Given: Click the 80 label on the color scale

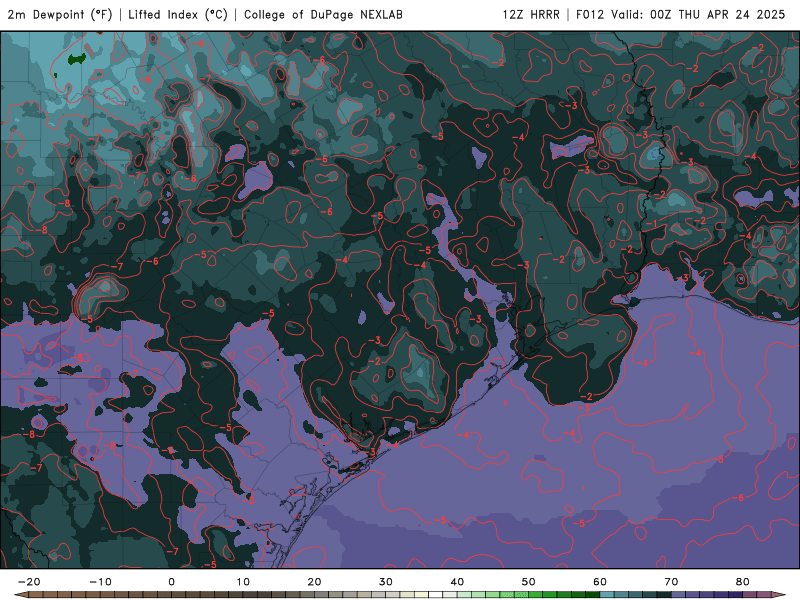Looking at the screenshot, I should point(743,582).
